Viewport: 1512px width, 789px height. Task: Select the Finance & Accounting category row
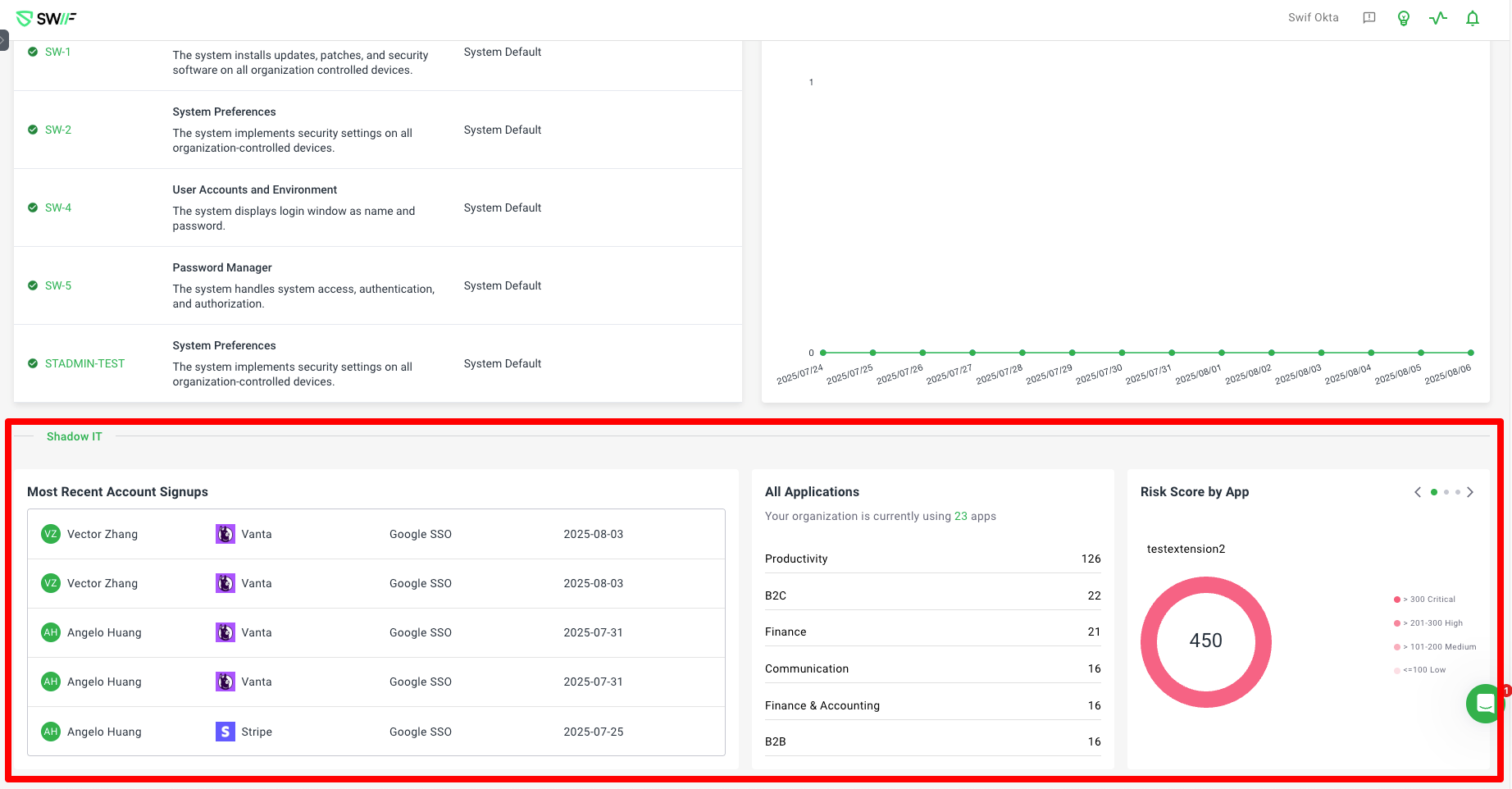tap(932, 705)
